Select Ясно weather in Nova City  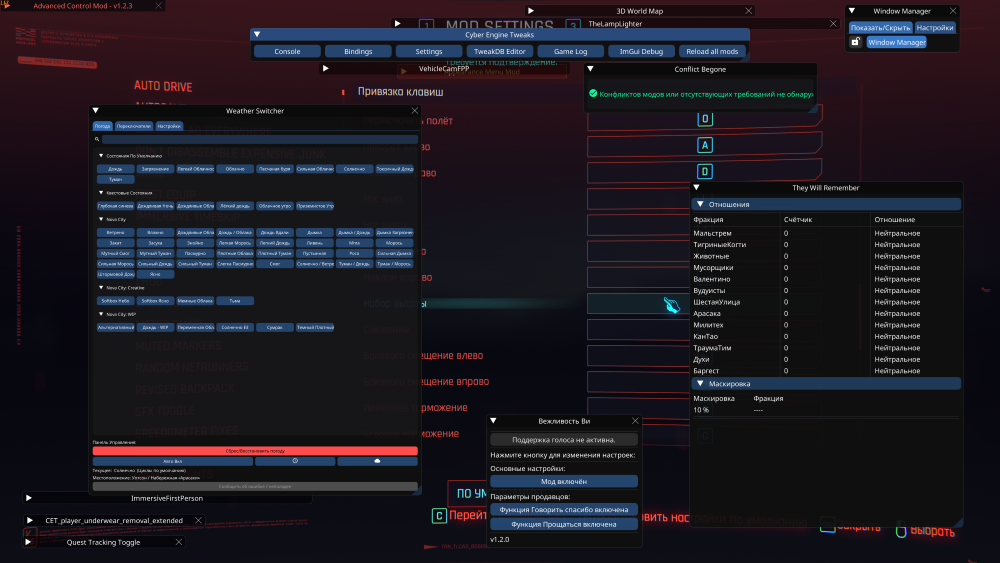click(155, 274)
